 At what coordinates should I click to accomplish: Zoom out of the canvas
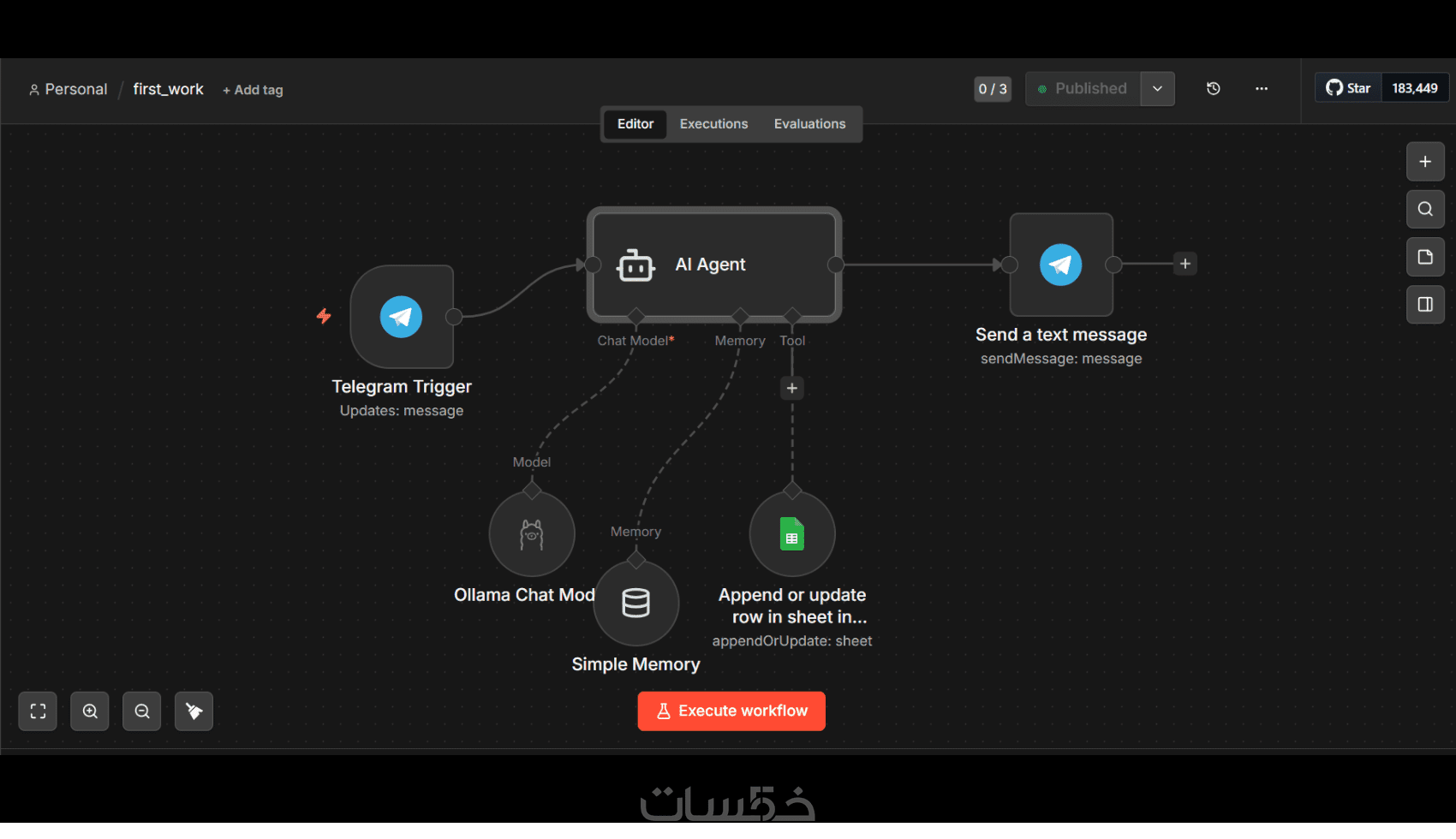click(x=142, y=711)
